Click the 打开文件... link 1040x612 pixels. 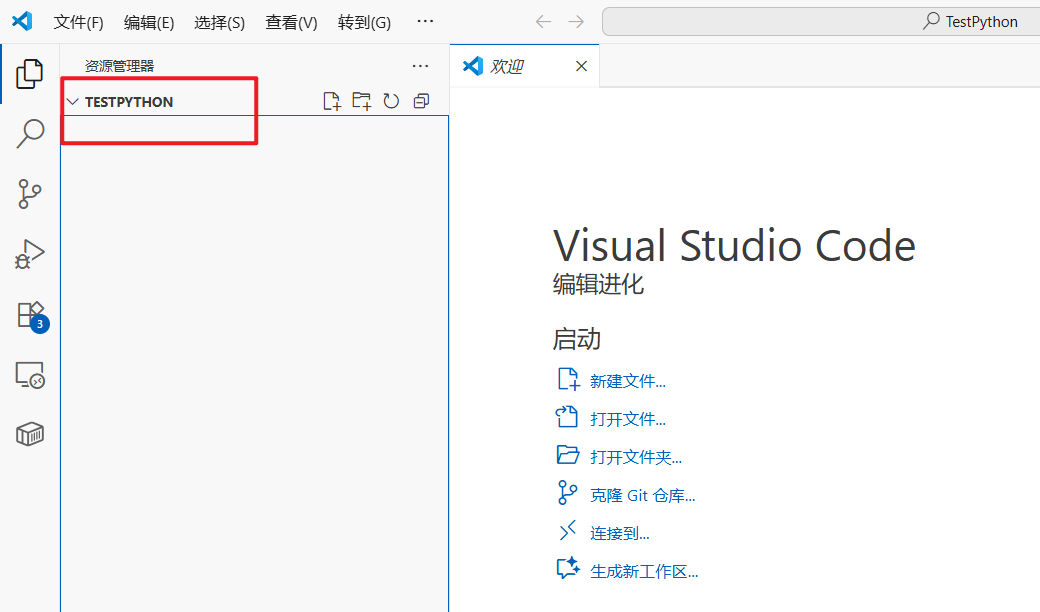pos(627,419)
